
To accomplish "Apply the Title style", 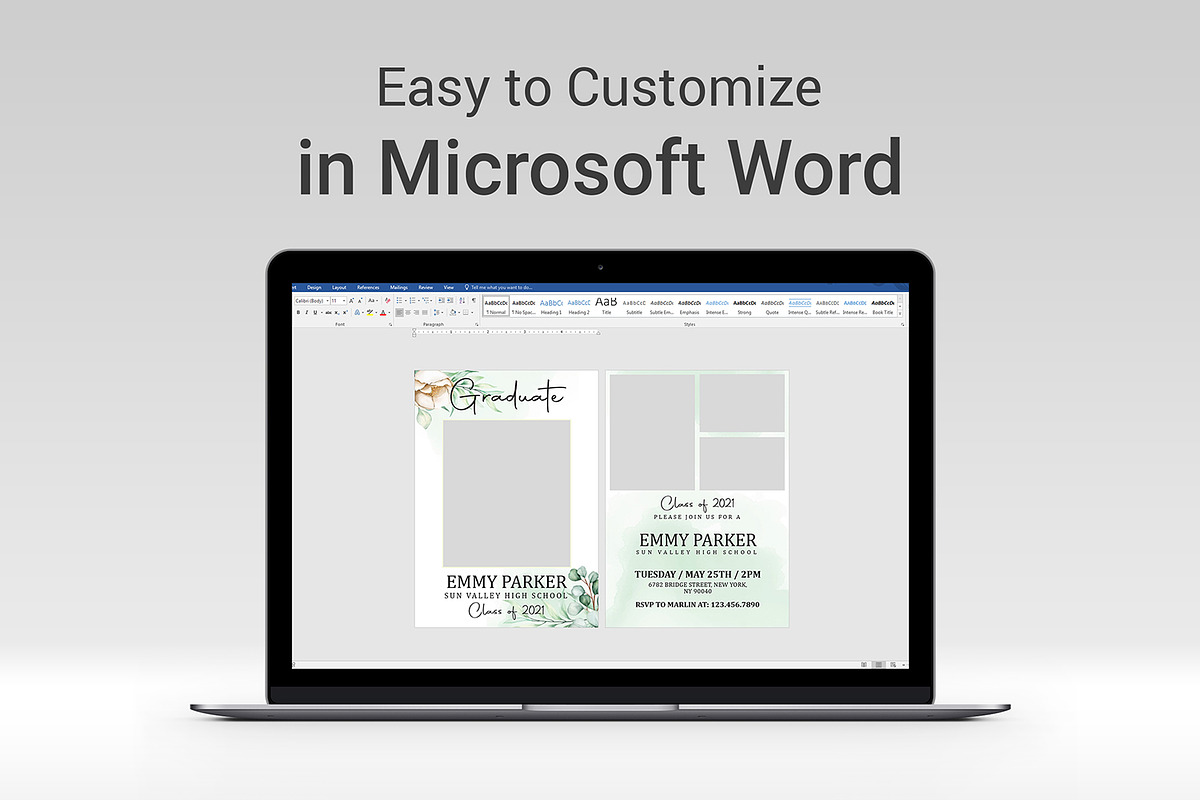I will coord(606,307).
